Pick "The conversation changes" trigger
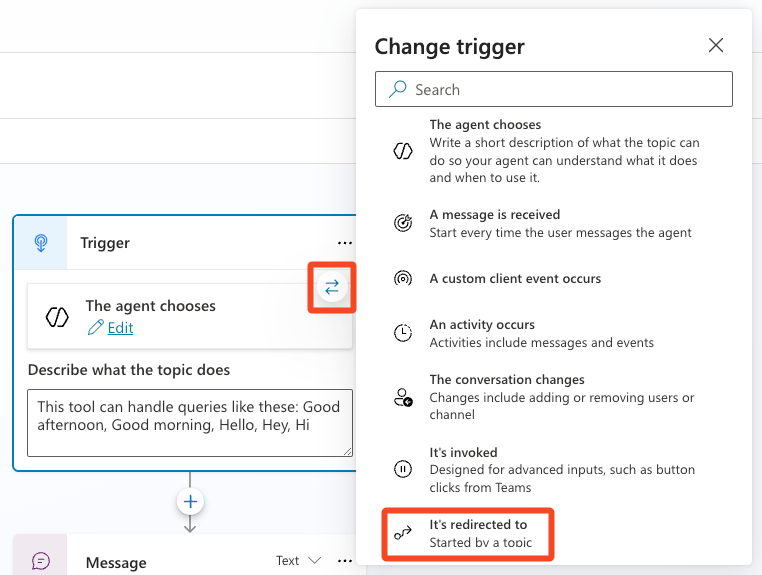 [x=563, y=396]
